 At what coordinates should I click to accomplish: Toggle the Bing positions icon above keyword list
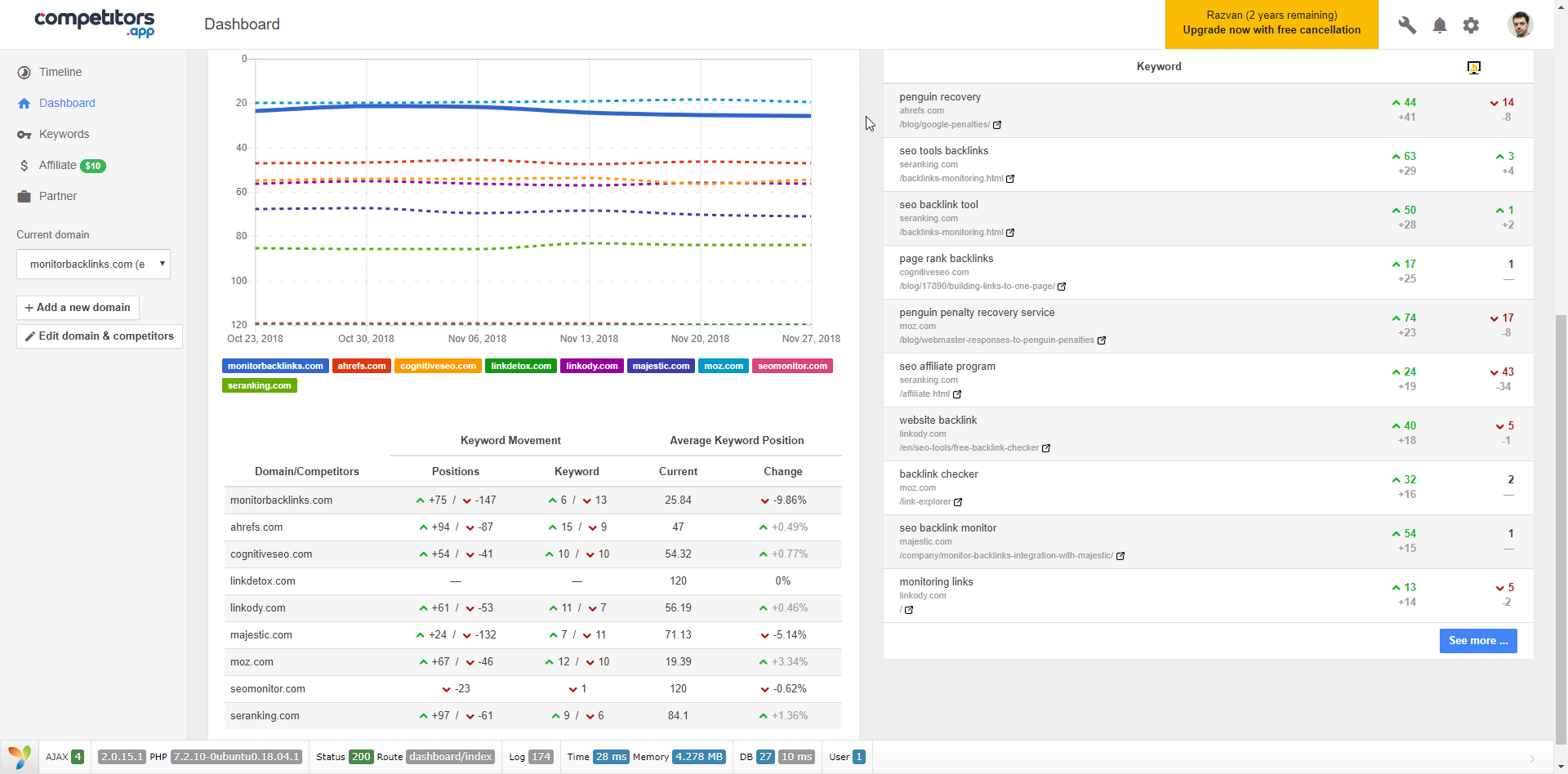(1473, 67)
